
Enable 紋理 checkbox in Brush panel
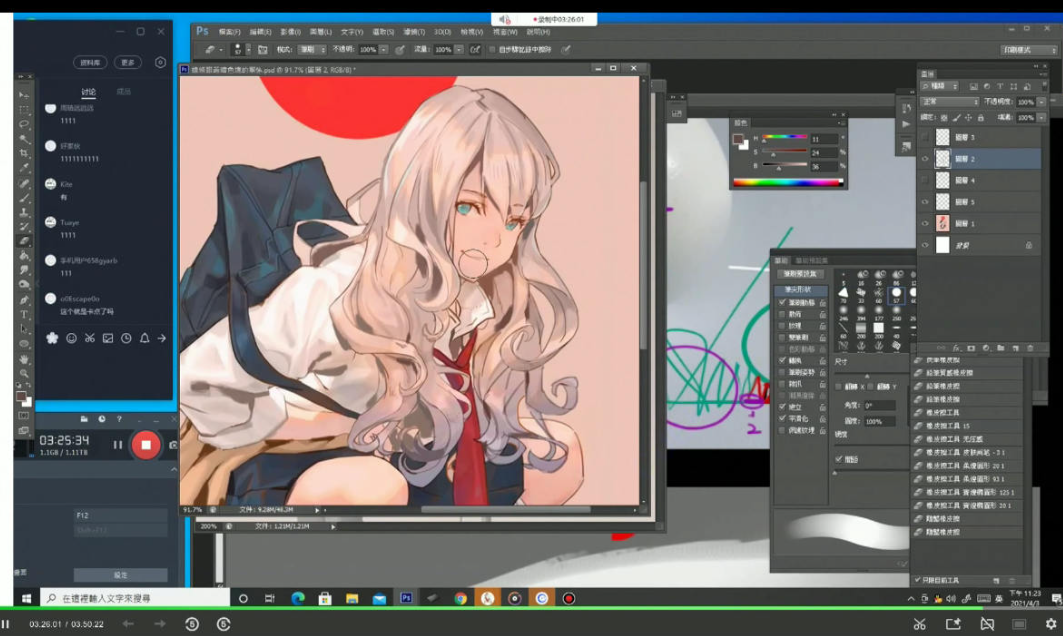point(782,325)
